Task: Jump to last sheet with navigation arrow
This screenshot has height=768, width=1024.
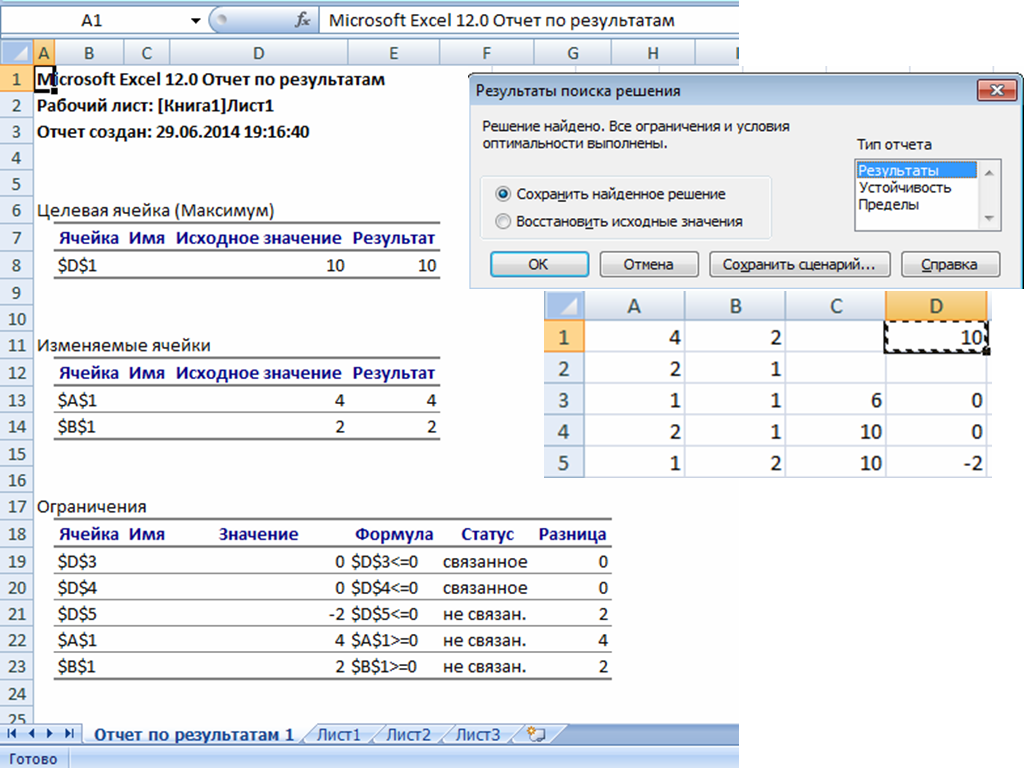Action: pyautogui.click(x=69, y=734)
